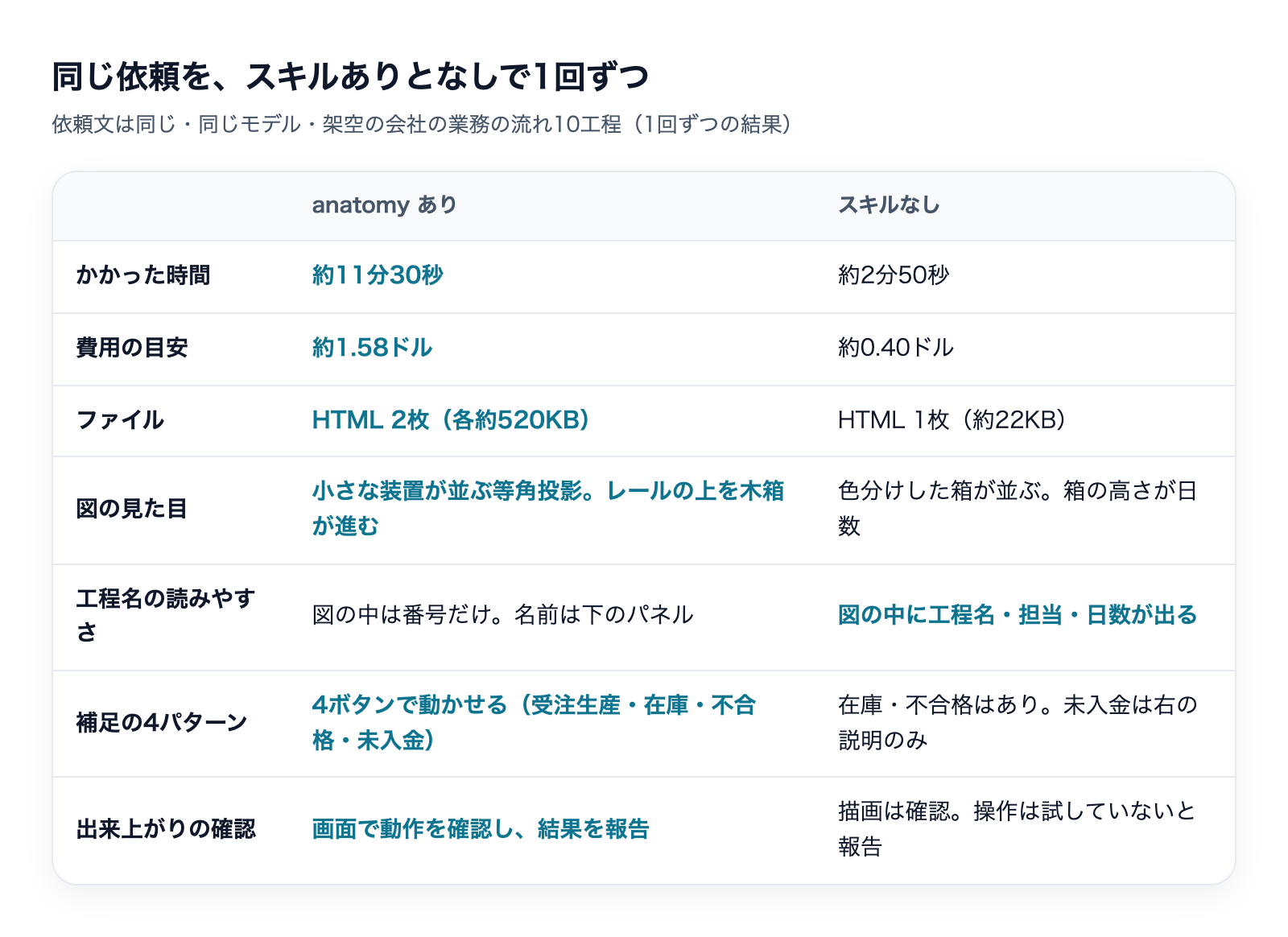This screenshot has width=1288, height=937.
Task: Select the column header anatomy あり
Action: coord(384,205)
